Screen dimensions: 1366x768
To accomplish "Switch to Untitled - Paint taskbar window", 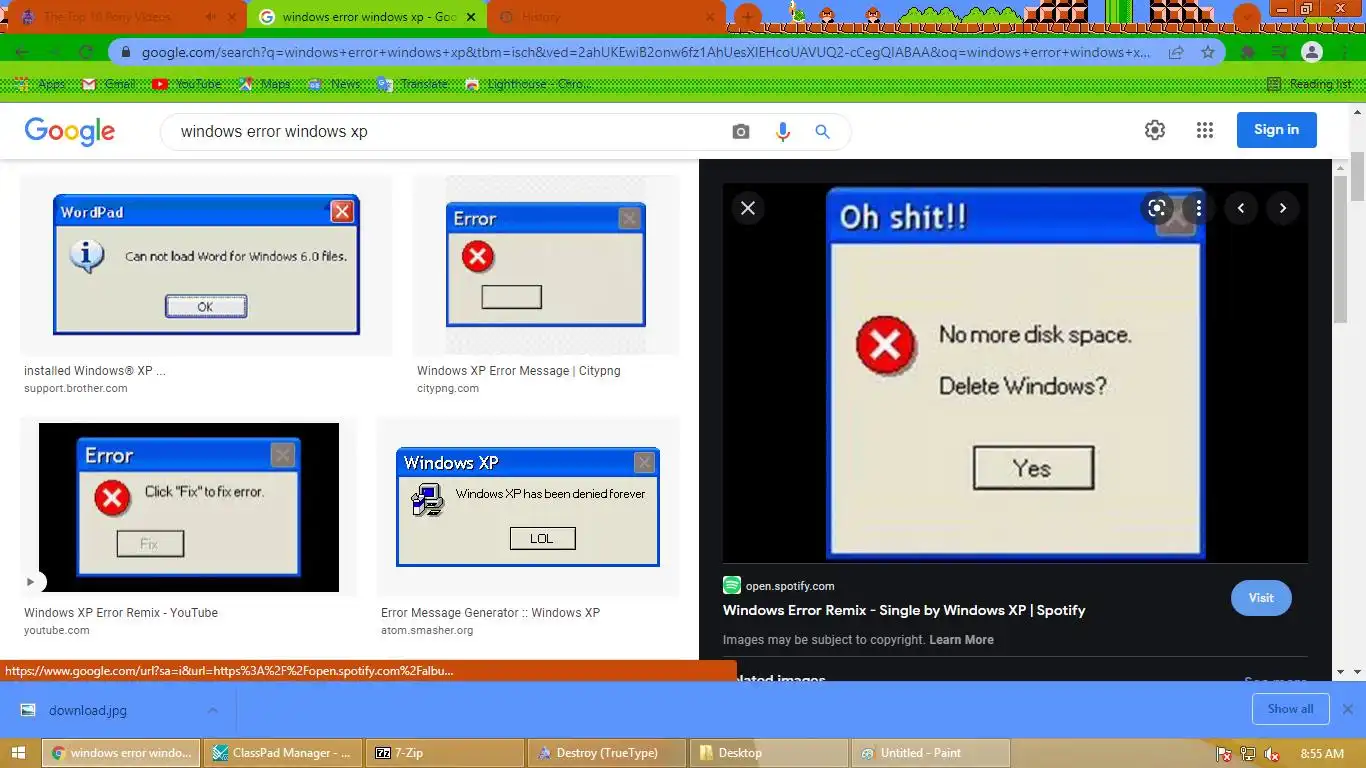I will [x=930, y=753].
